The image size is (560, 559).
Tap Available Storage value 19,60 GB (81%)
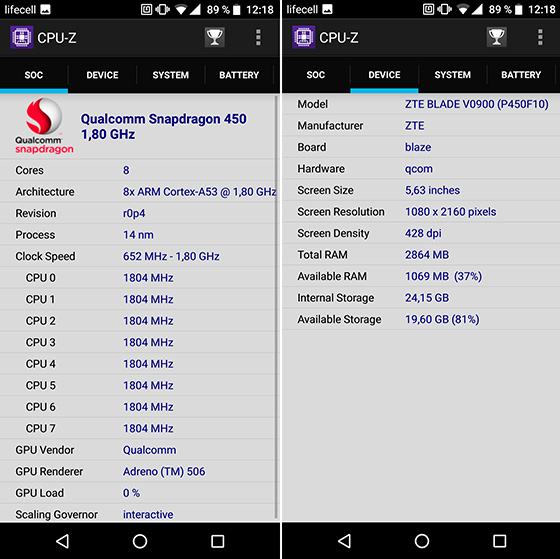442,319
